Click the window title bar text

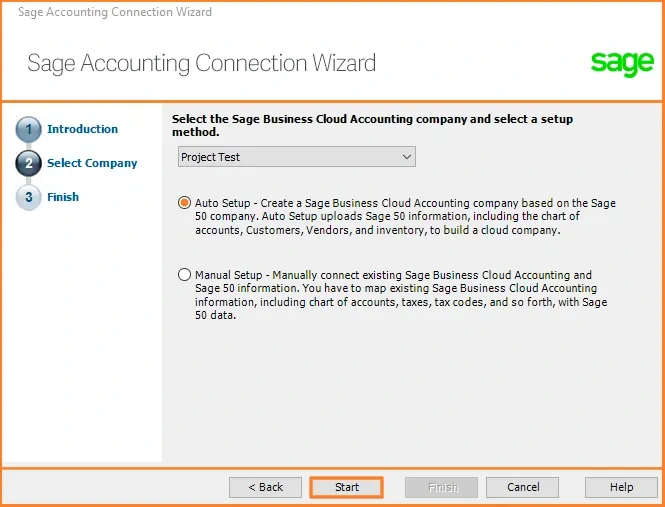pyautogui.click(x=115, y=12)
